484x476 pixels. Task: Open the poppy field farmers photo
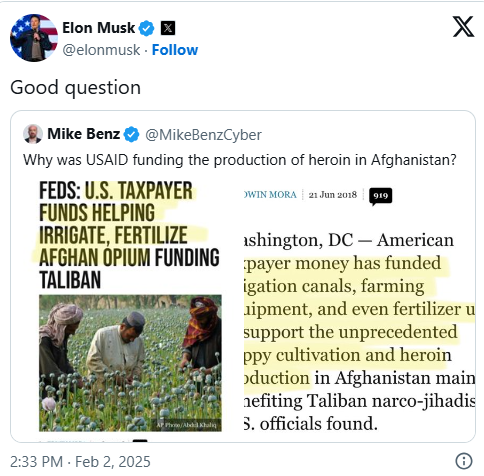tap(130, 363)
